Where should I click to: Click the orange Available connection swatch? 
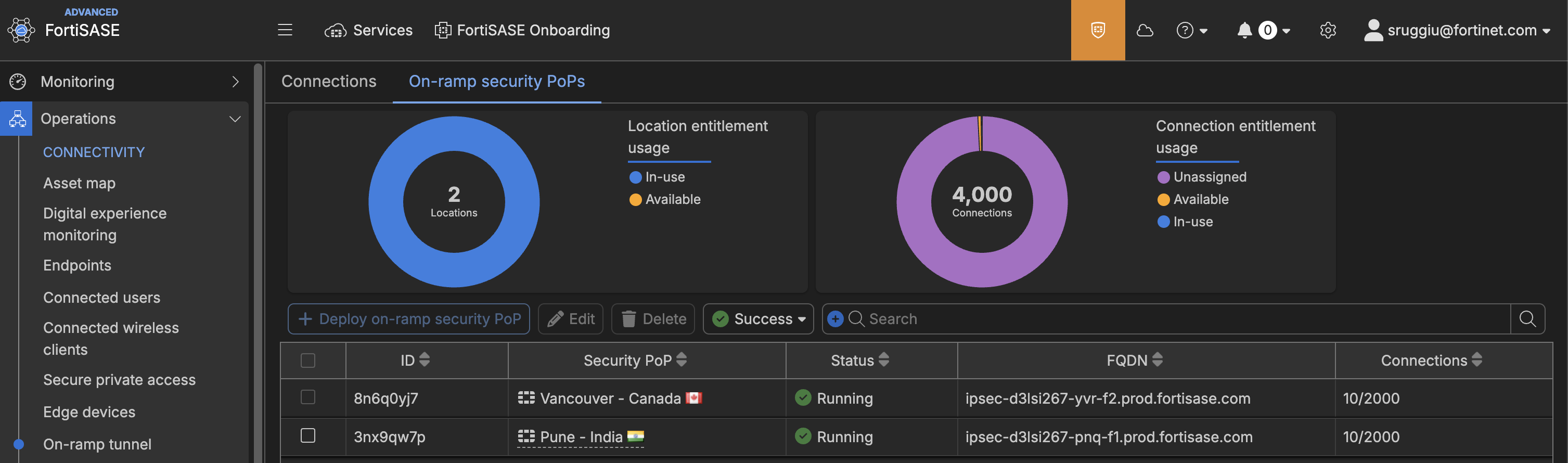pyautogui.click(x=1163, y=200)
